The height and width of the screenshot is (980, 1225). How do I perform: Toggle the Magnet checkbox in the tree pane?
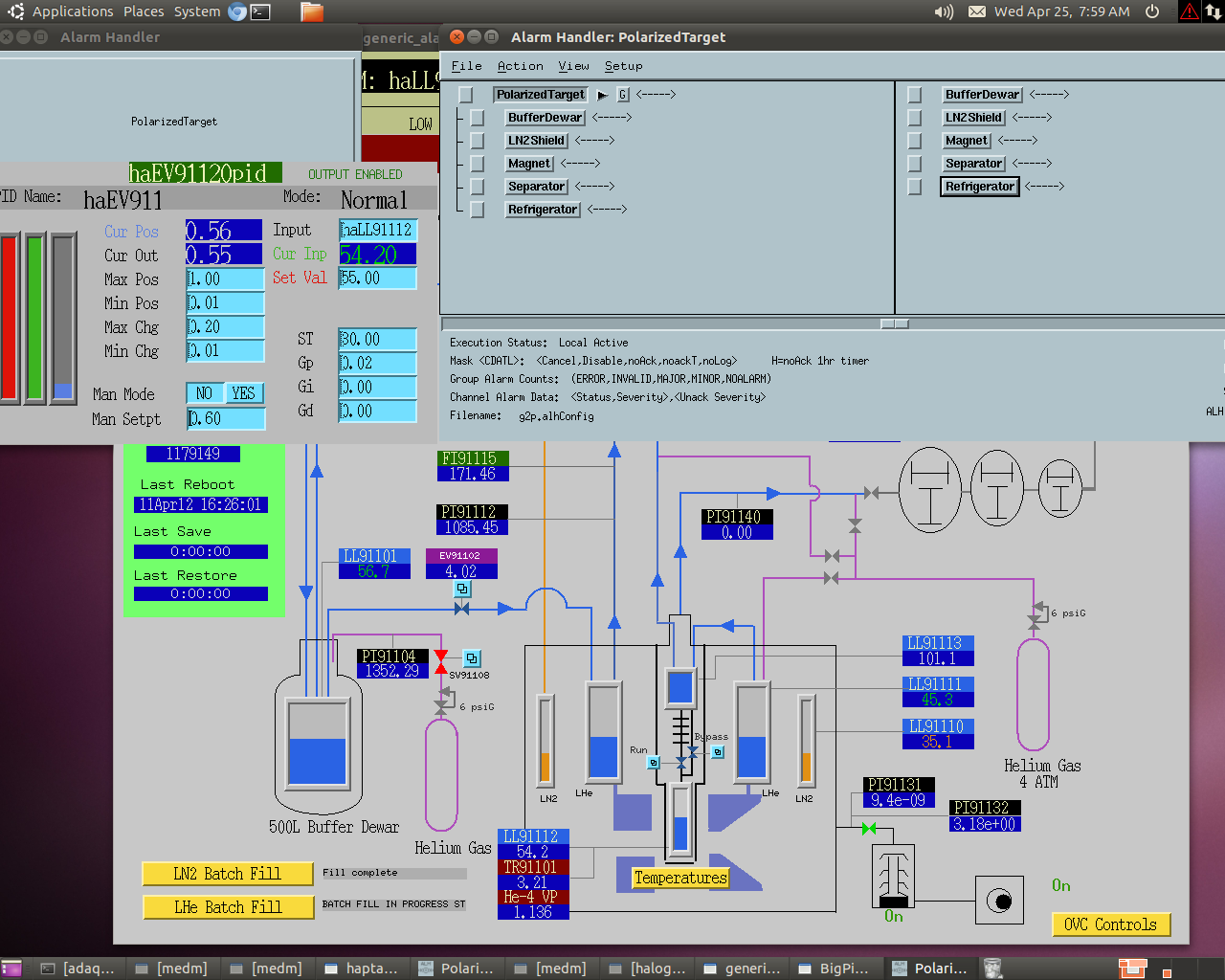point(478,164)
